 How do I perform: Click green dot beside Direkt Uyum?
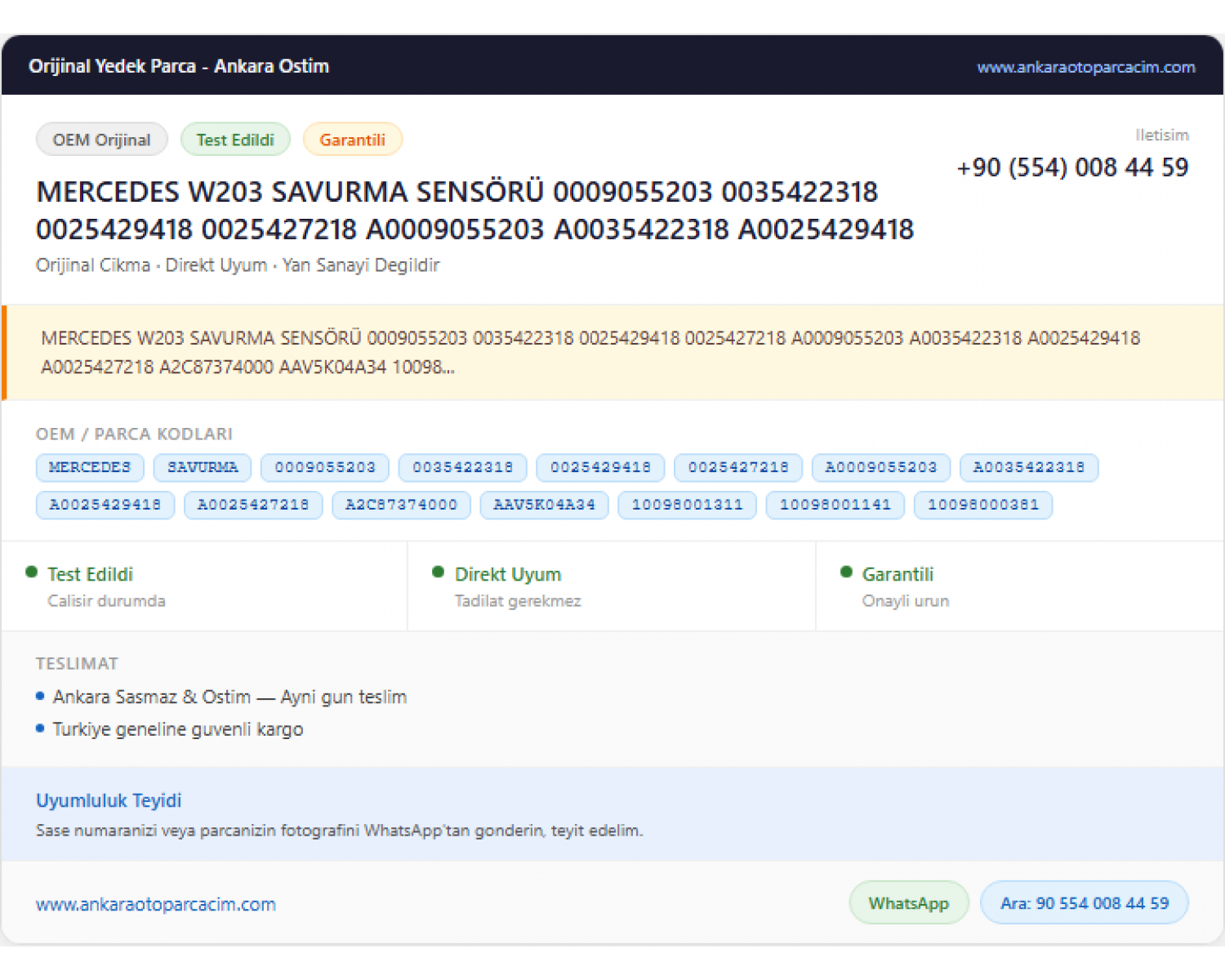click(x=439, y=572)
